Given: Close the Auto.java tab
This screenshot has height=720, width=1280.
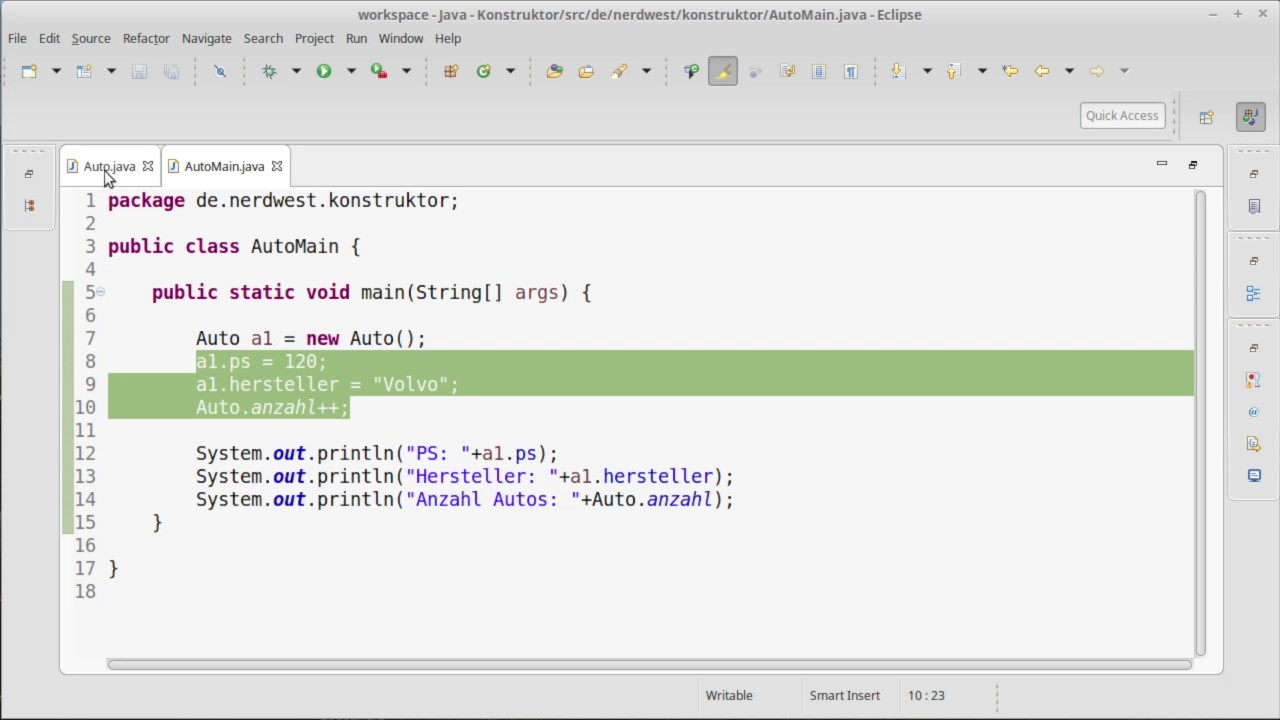Looking at the screenshot, I should point(148,167).
